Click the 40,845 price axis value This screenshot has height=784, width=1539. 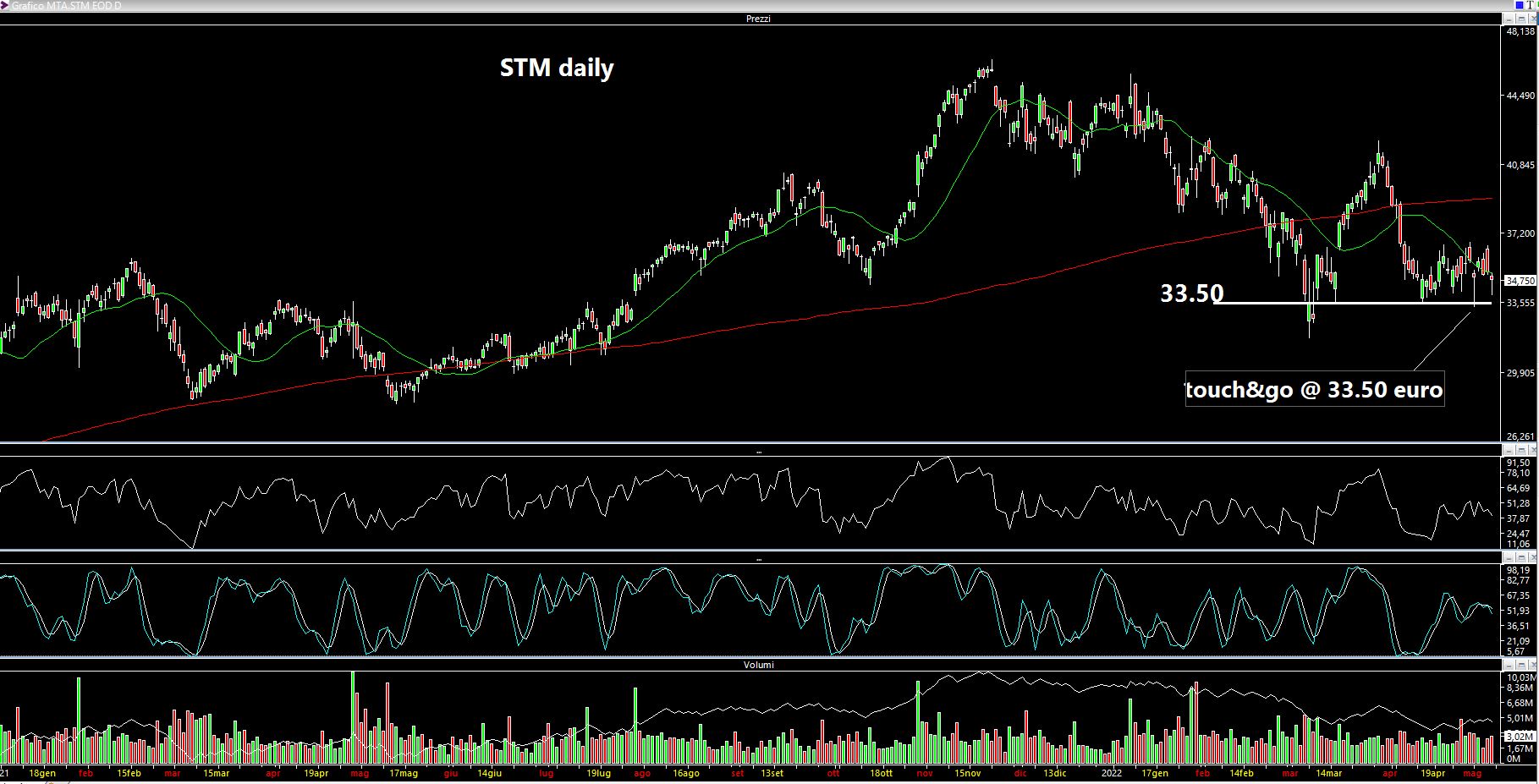click(1520, 165)
